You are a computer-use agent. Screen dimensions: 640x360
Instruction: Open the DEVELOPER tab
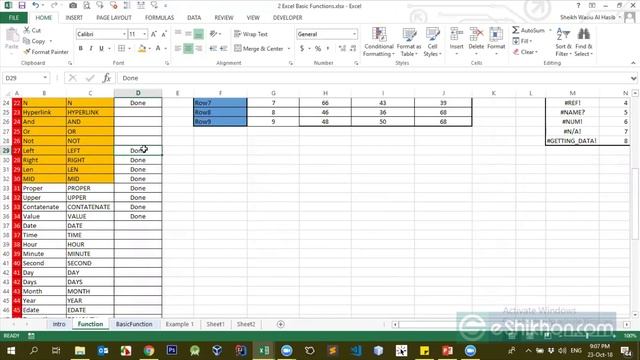point(287,18)
